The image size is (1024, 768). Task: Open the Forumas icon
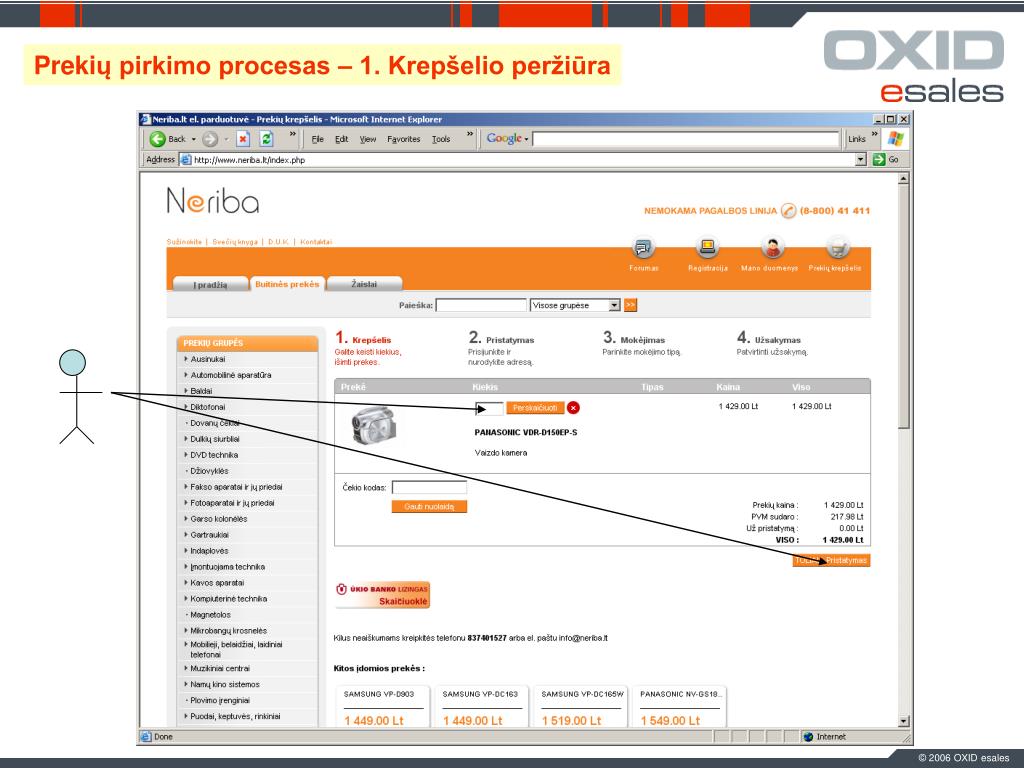[x=643, y=248]
